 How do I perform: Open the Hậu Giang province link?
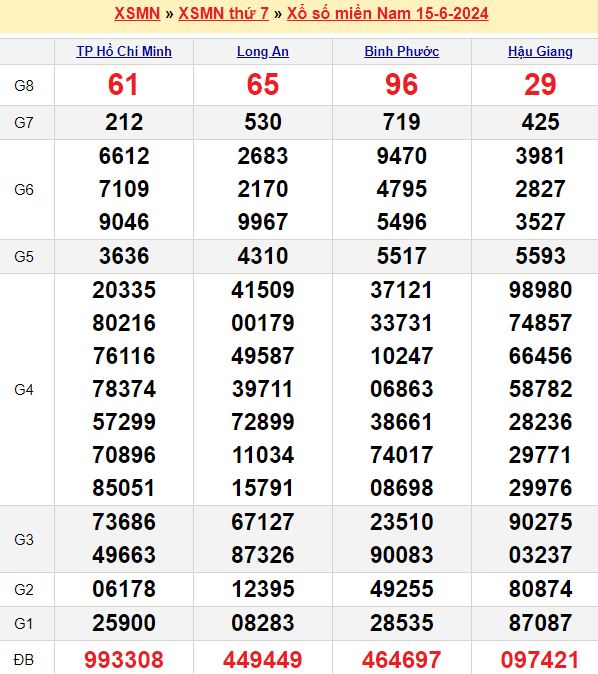tap(540, 52)
